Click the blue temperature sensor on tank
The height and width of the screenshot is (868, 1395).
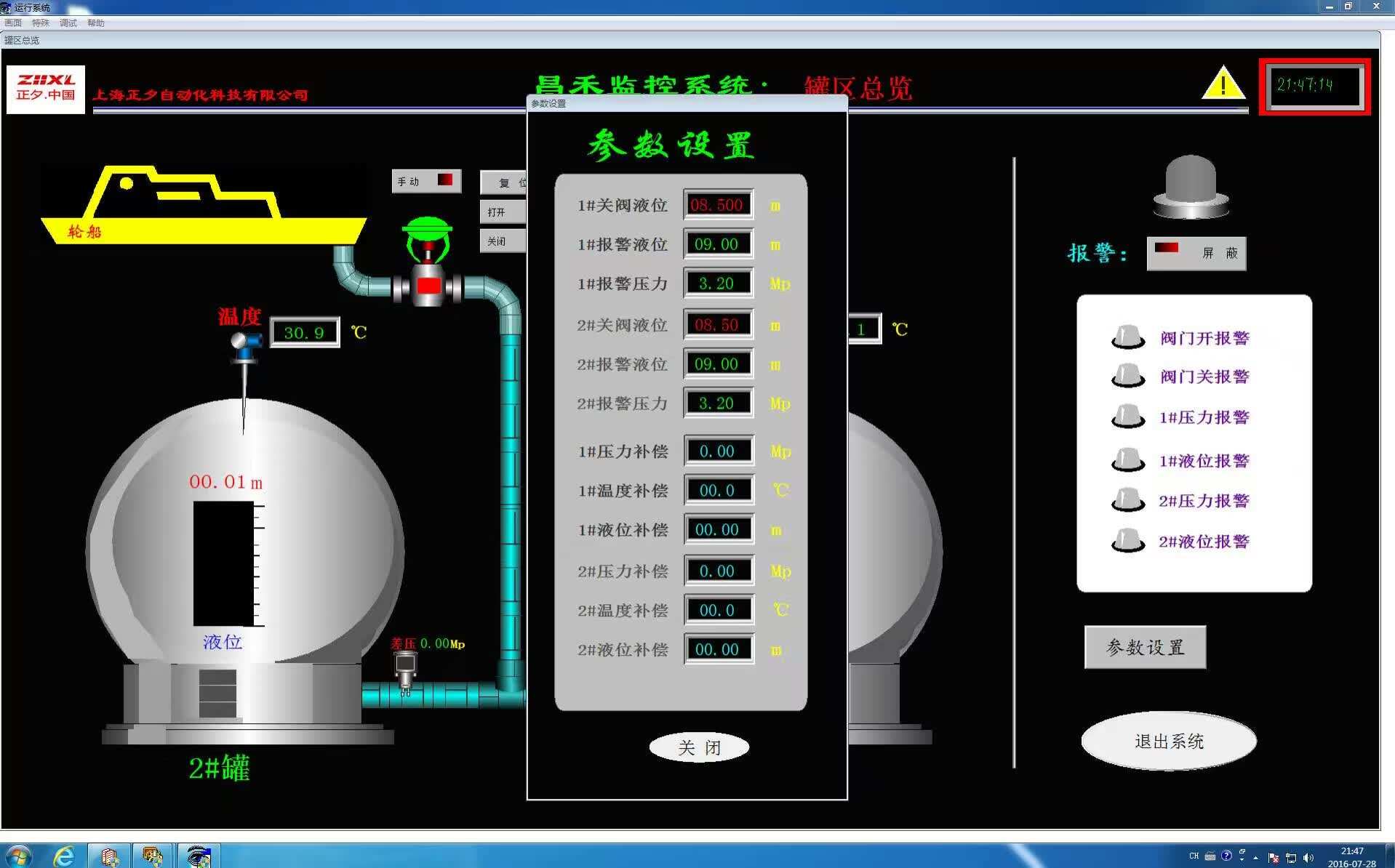pos(246,345)
